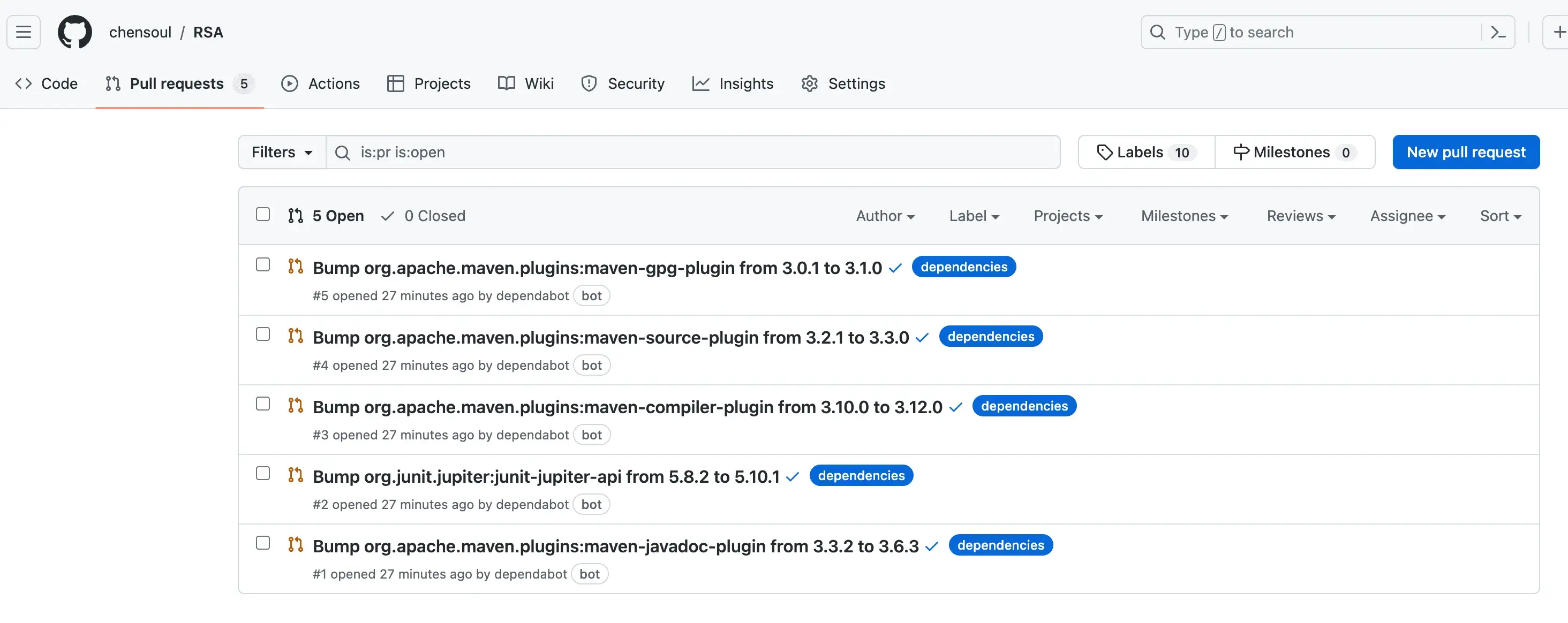Click the plus create-new icon

pos(1558,32)
